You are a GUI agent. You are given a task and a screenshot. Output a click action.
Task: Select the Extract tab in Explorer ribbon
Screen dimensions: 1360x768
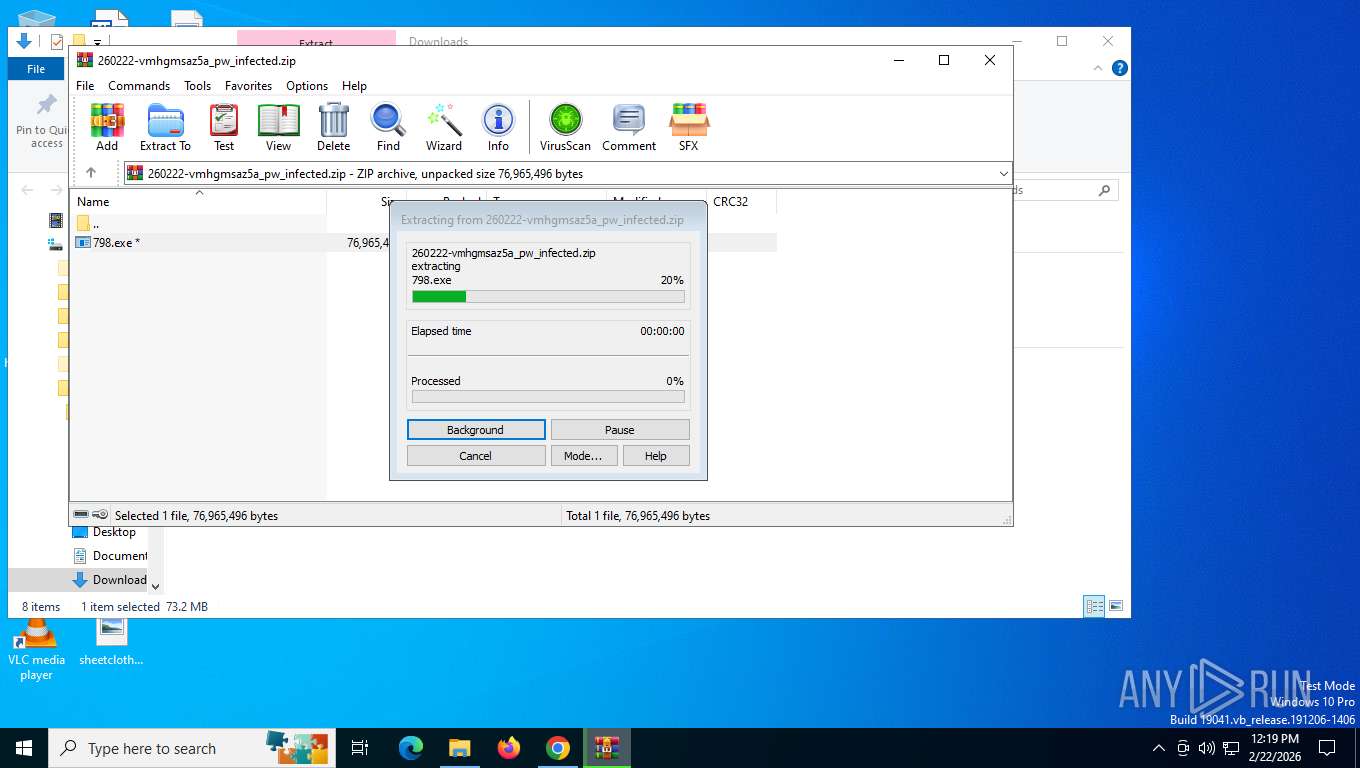point(316,42)
